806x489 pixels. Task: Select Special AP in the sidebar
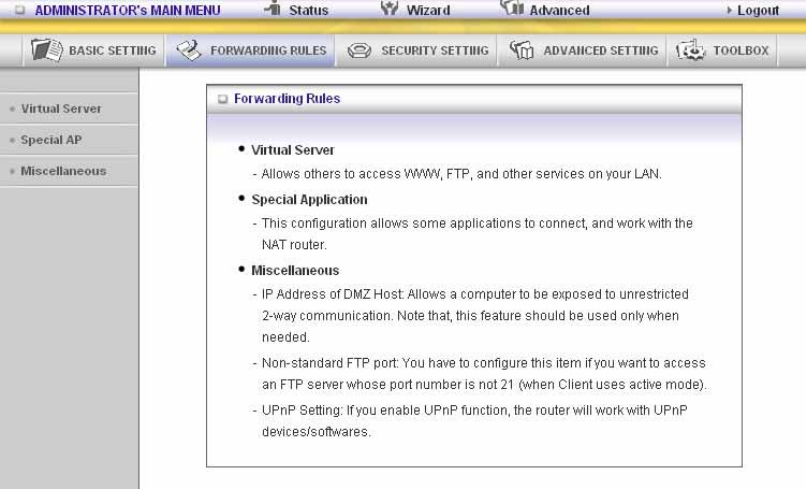coord(51,140)
